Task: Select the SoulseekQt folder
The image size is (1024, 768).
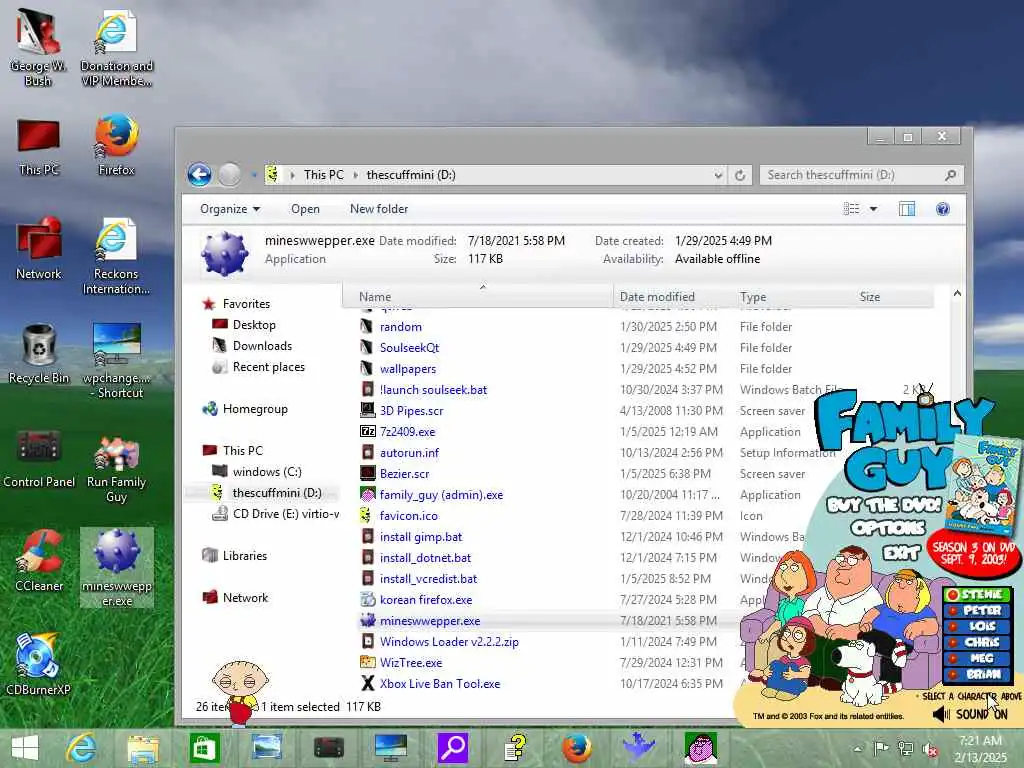Action: tap(409, 348)
